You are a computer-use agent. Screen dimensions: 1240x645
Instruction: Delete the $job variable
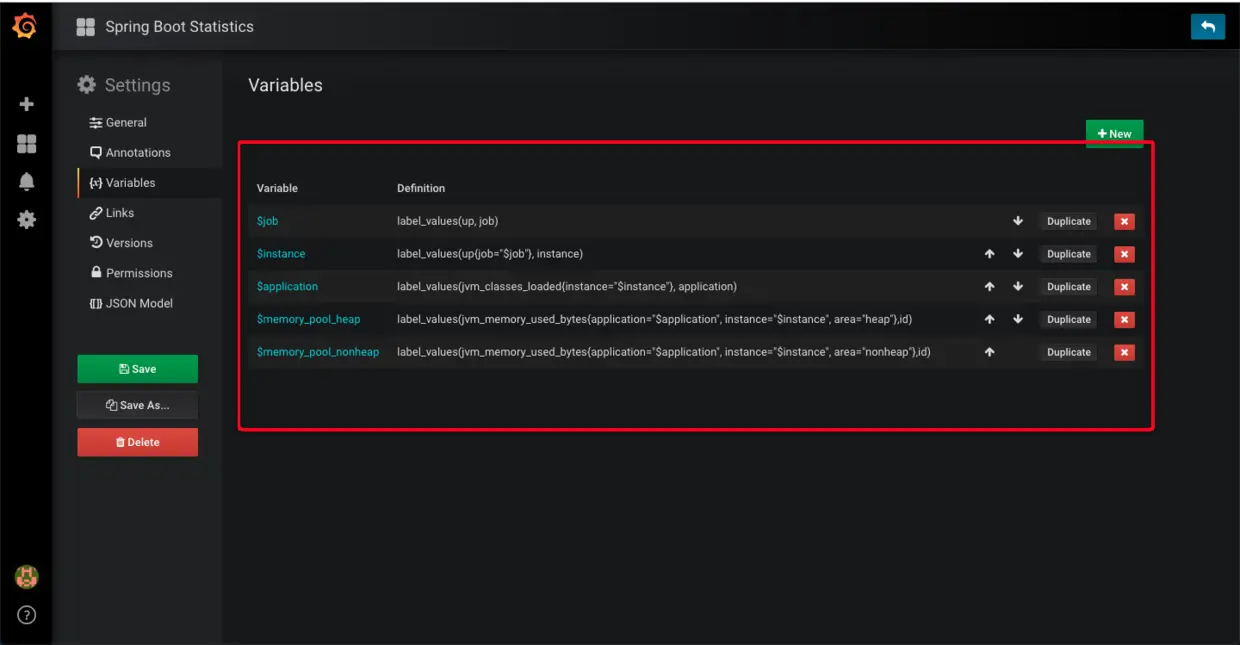pyautogui.click(x=1124, y=222)
